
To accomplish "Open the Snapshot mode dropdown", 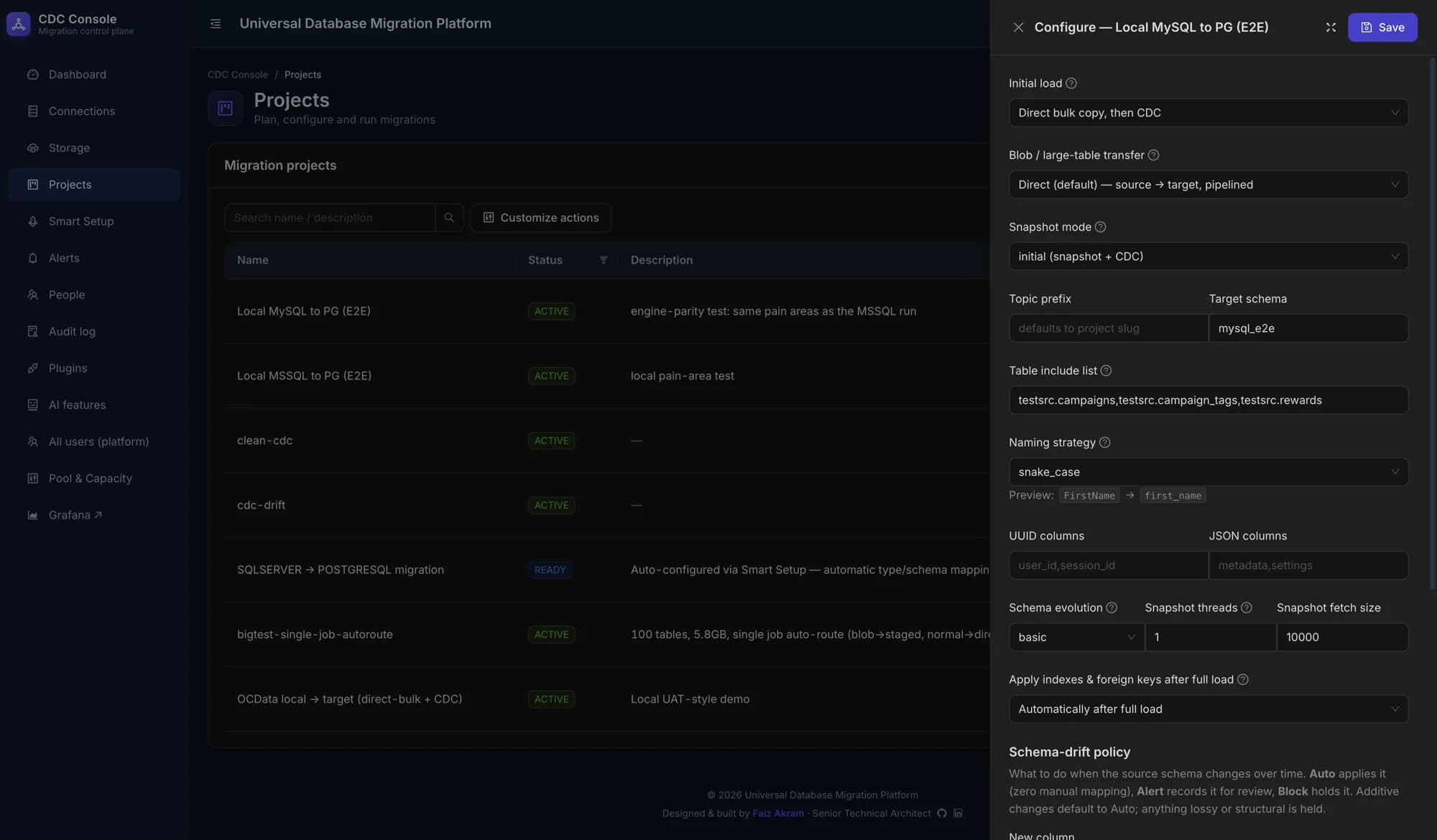I will 1208,257.
